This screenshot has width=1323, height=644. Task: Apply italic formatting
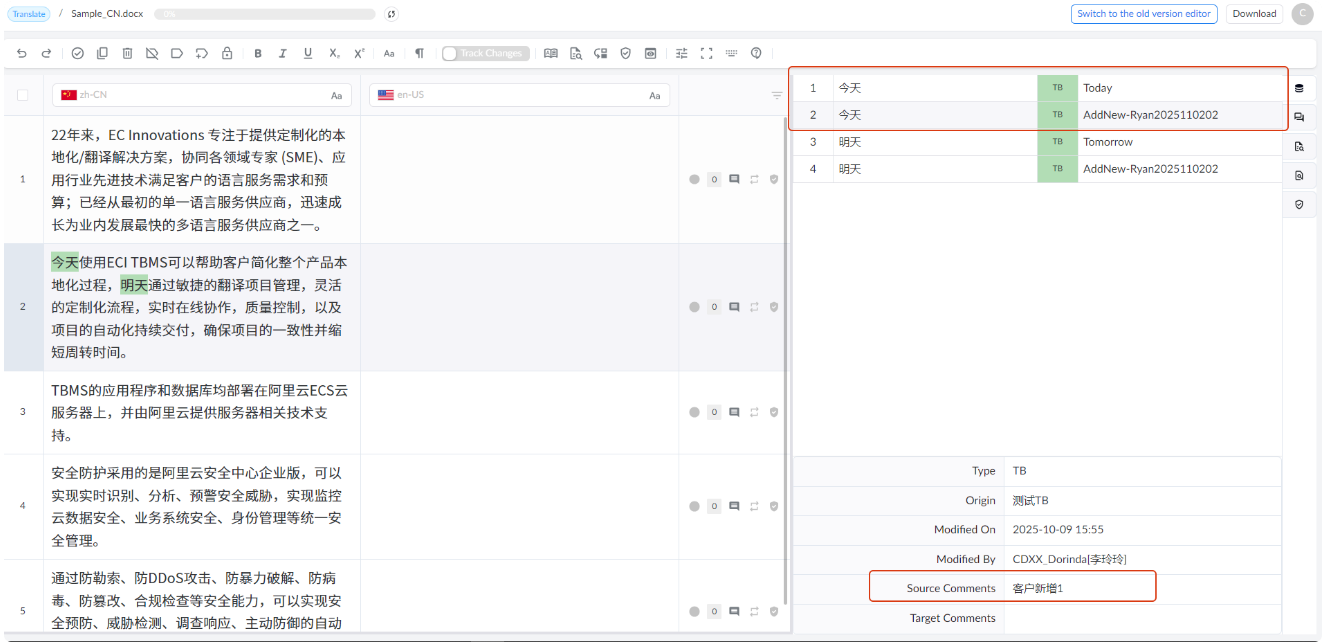click(x=283, y=53)
